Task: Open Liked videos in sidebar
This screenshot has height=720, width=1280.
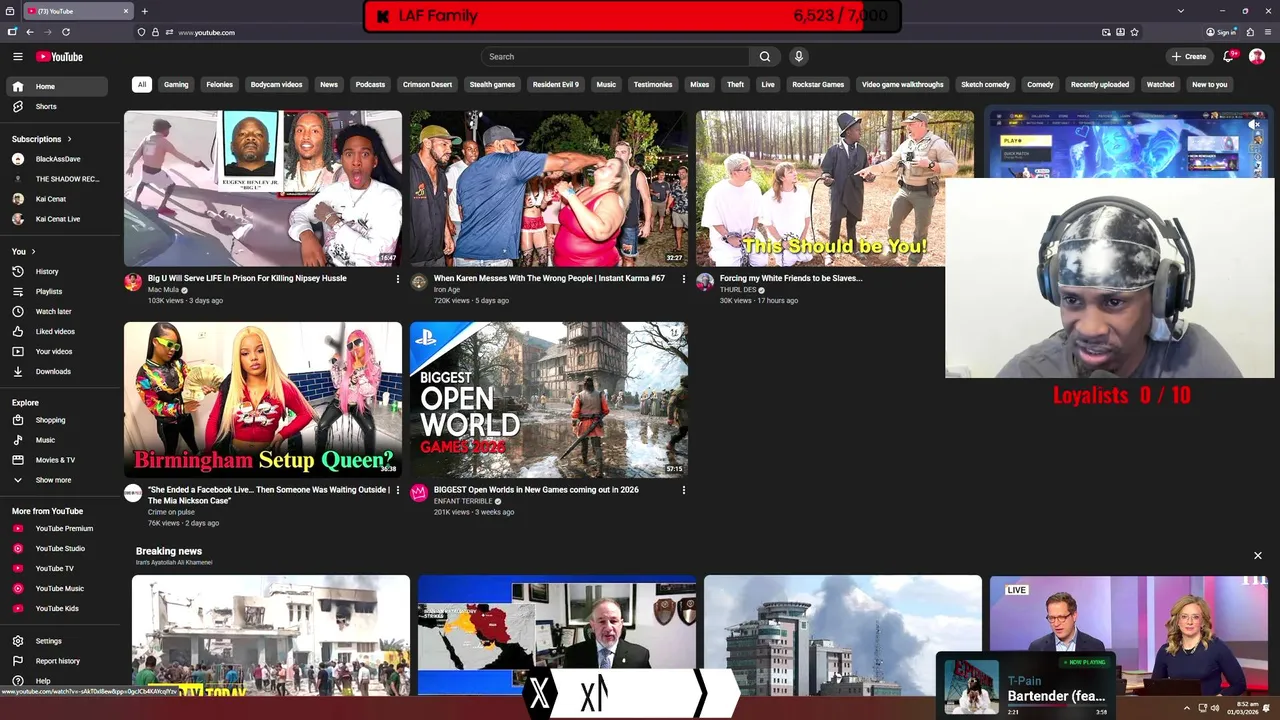Action: [x=56, y=331]
